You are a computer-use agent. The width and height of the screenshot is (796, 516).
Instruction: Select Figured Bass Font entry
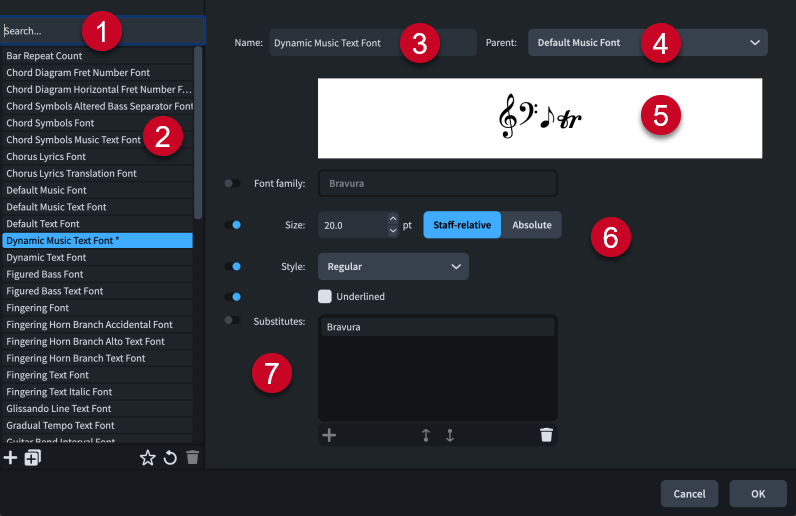(97, 274)
